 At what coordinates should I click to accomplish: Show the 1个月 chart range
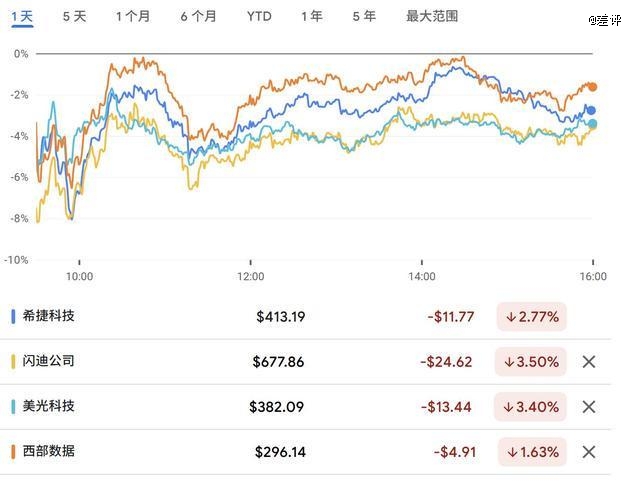click(133, 16)
